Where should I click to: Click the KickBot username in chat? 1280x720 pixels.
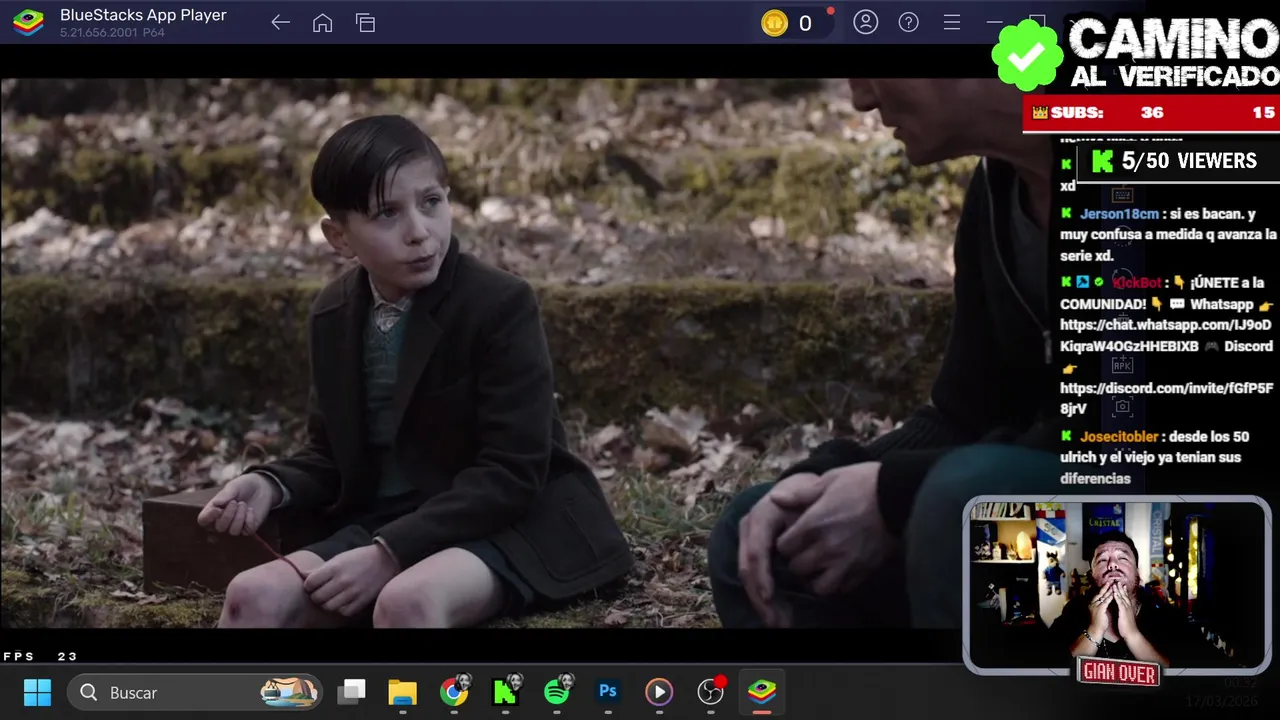coord(1137,283)
